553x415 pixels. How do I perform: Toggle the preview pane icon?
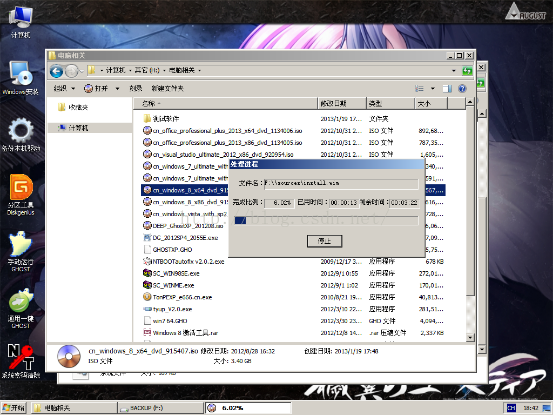point(447,88)
